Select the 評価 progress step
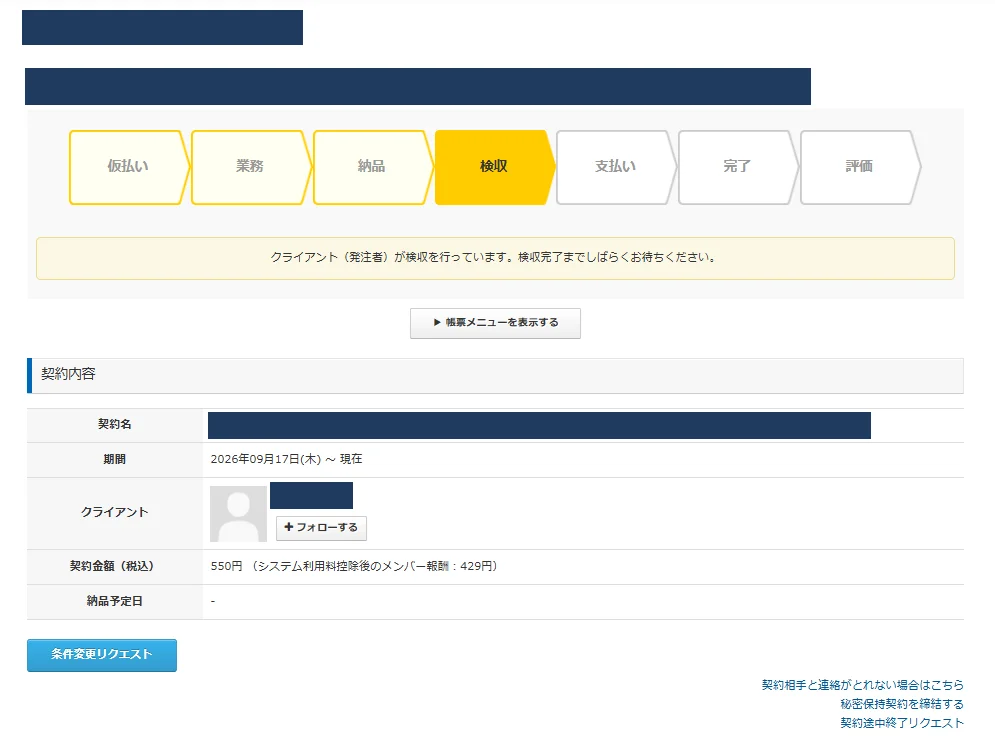This screenshot has height=746, width=995. pyautogui.click(x=860, y=167)
